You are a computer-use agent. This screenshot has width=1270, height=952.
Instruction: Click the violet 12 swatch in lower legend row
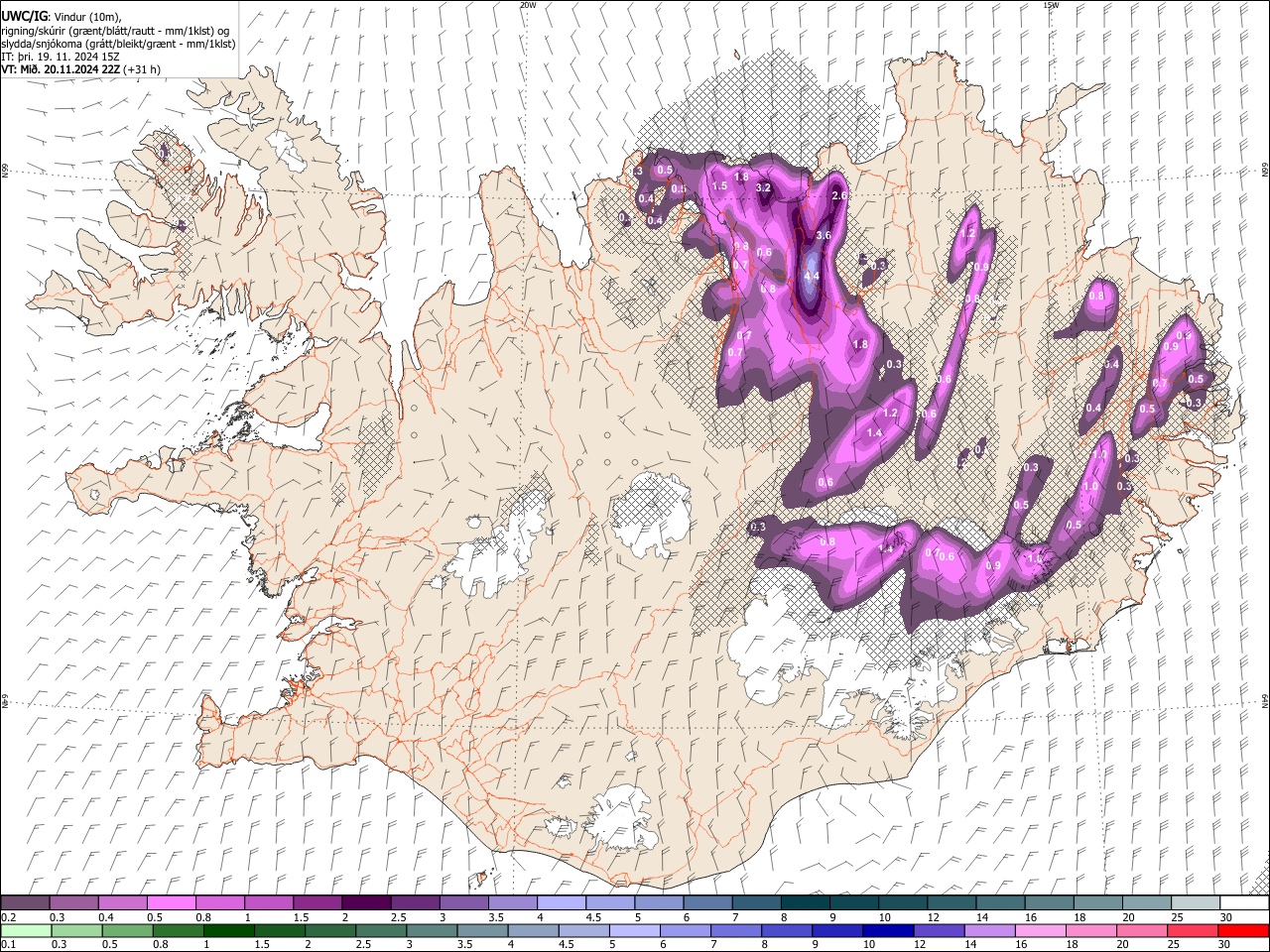click(939, 930)
